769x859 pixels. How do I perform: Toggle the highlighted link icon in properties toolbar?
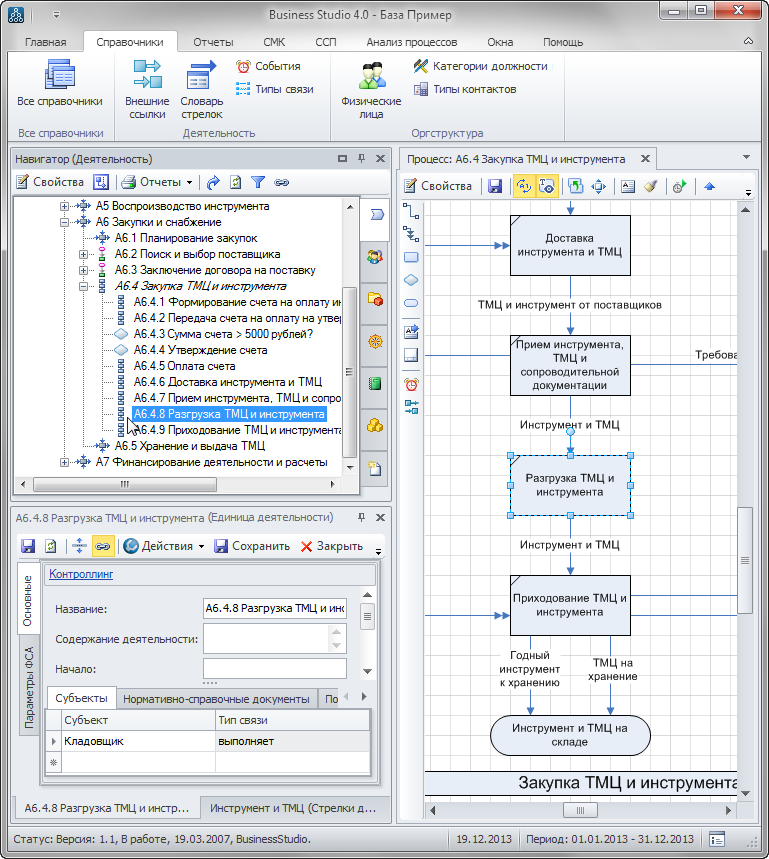[102, 546]
